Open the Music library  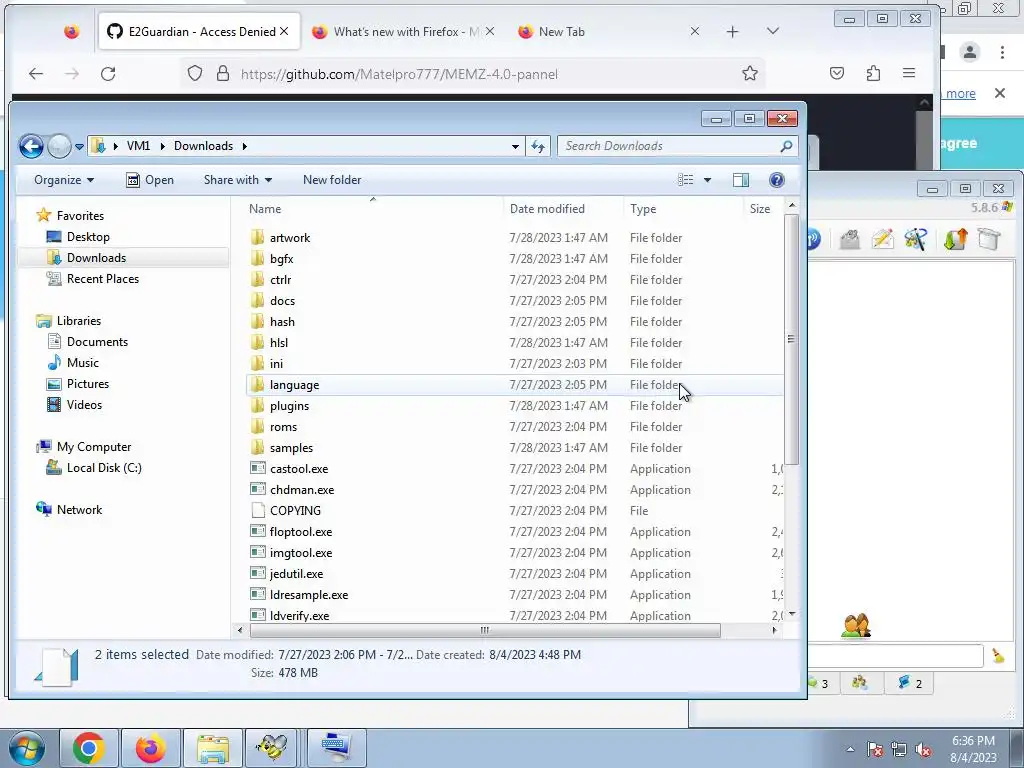pos(73,363)
